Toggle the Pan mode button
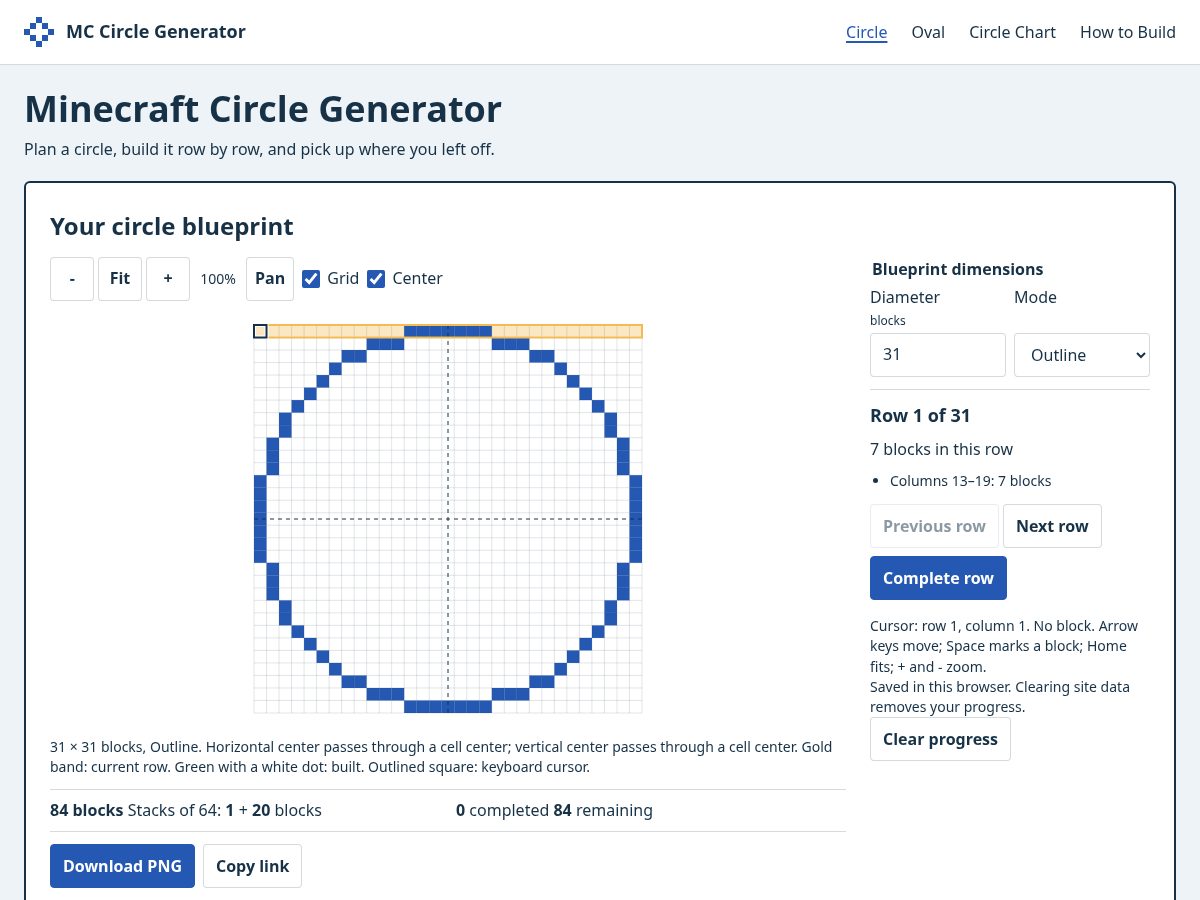Viewport: 1200px width, 900px height. coord(270,279)
